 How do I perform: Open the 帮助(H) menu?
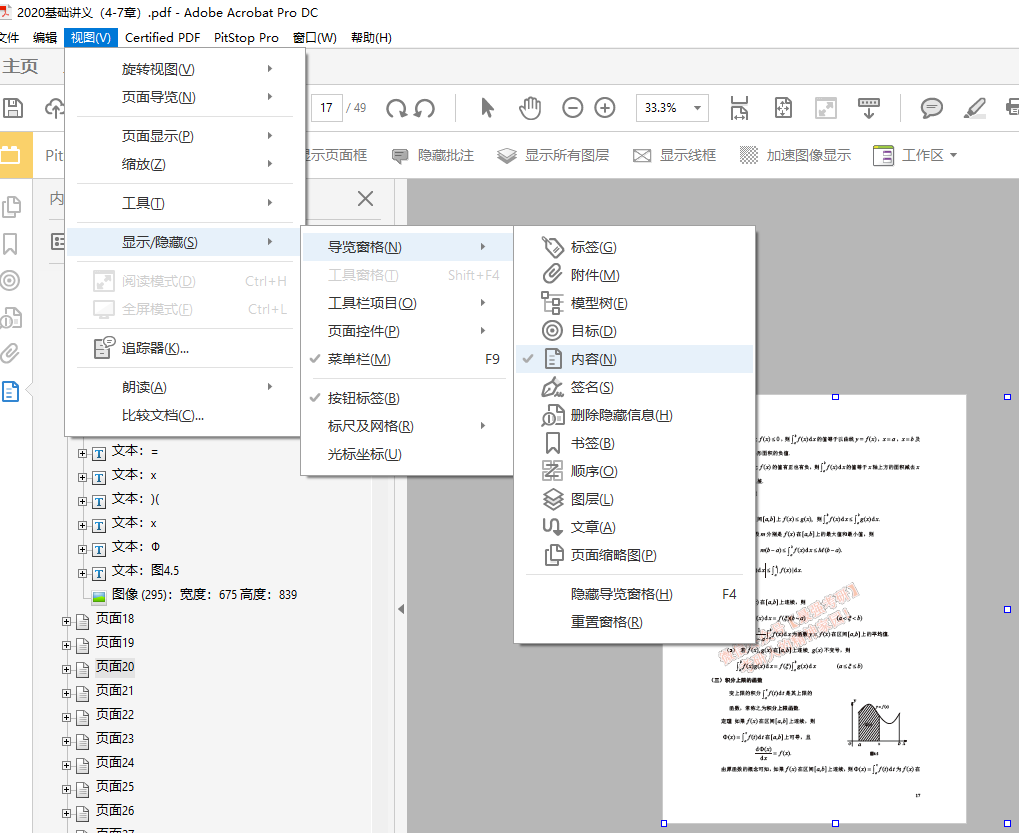(x=371, y=37)
